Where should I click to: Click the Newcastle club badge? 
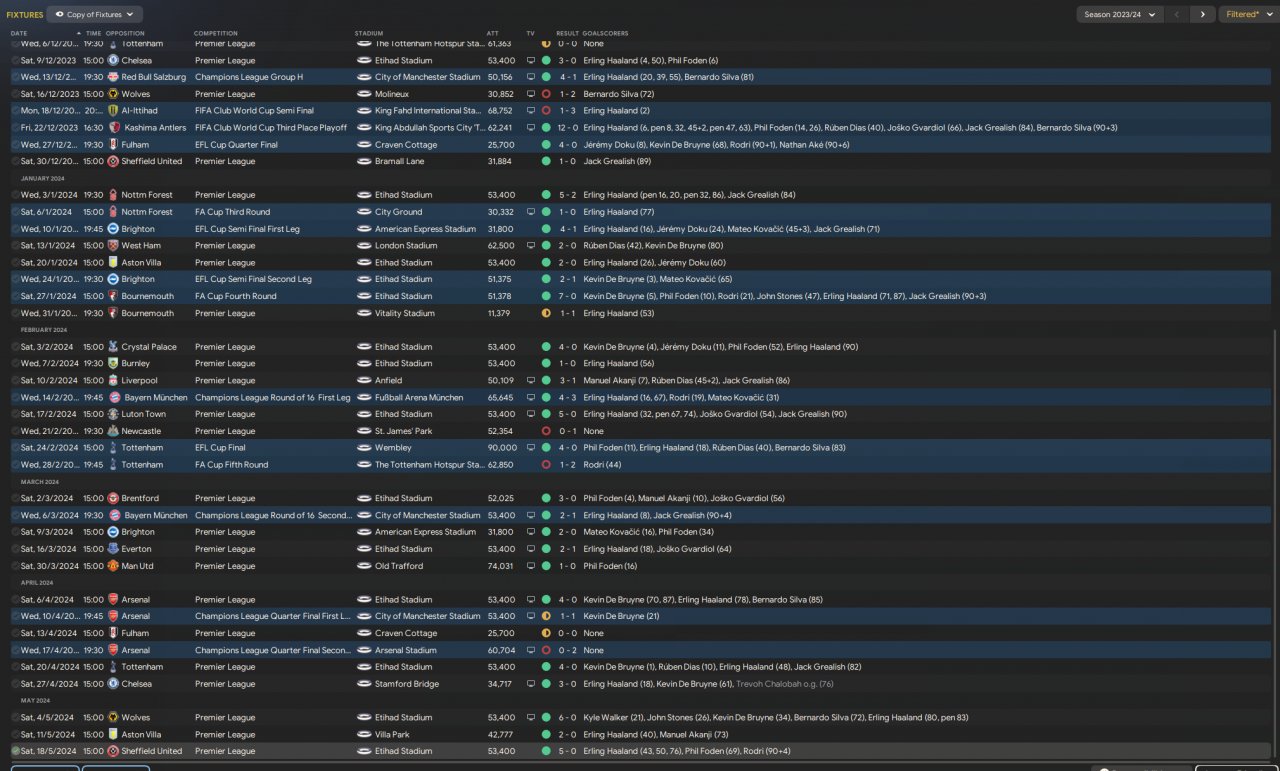coord(113,431)
